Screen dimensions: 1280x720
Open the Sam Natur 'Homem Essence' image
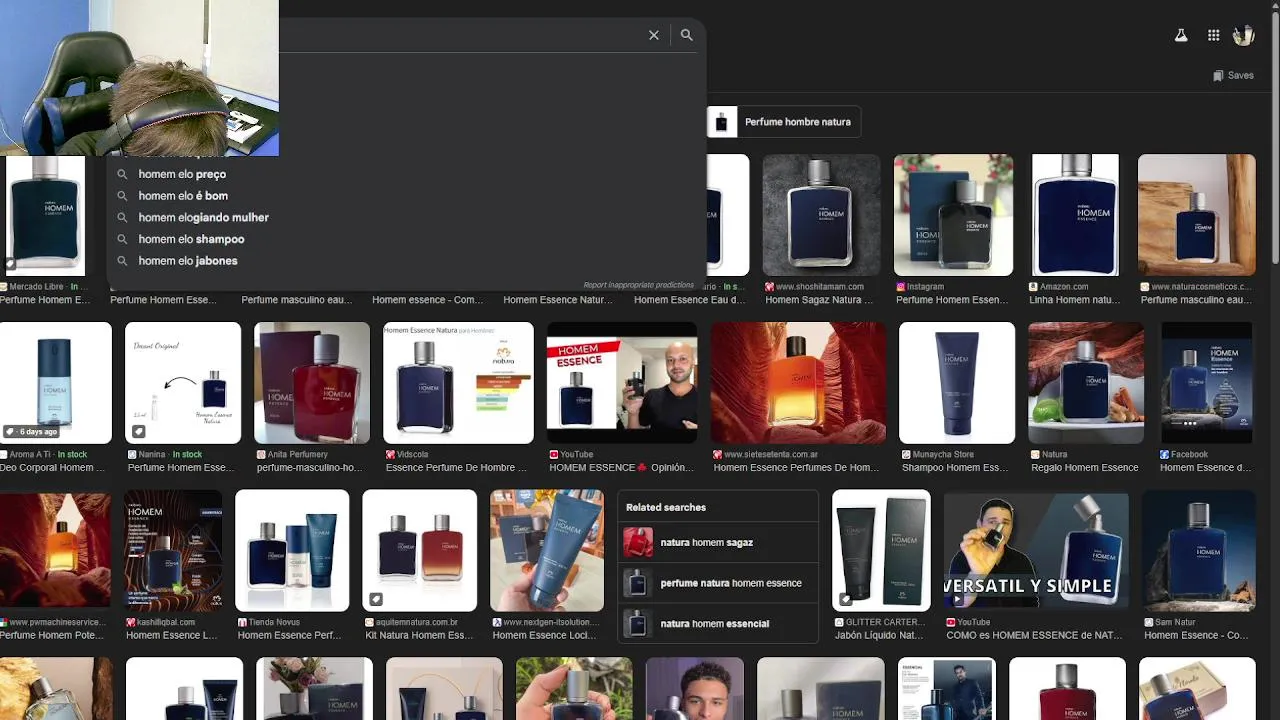click(x=1198, y=550)
